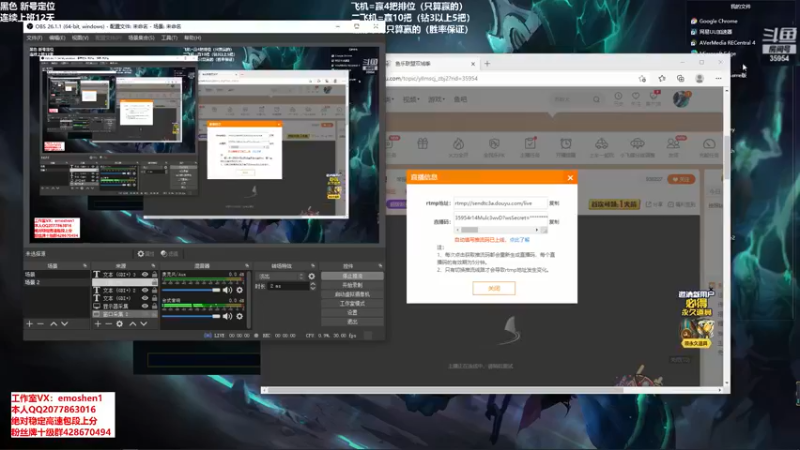The height and width of the screenshot is (450, 800).
Task: Move scene up in OBS scenes panel
Action: click(x=53, y=324)
